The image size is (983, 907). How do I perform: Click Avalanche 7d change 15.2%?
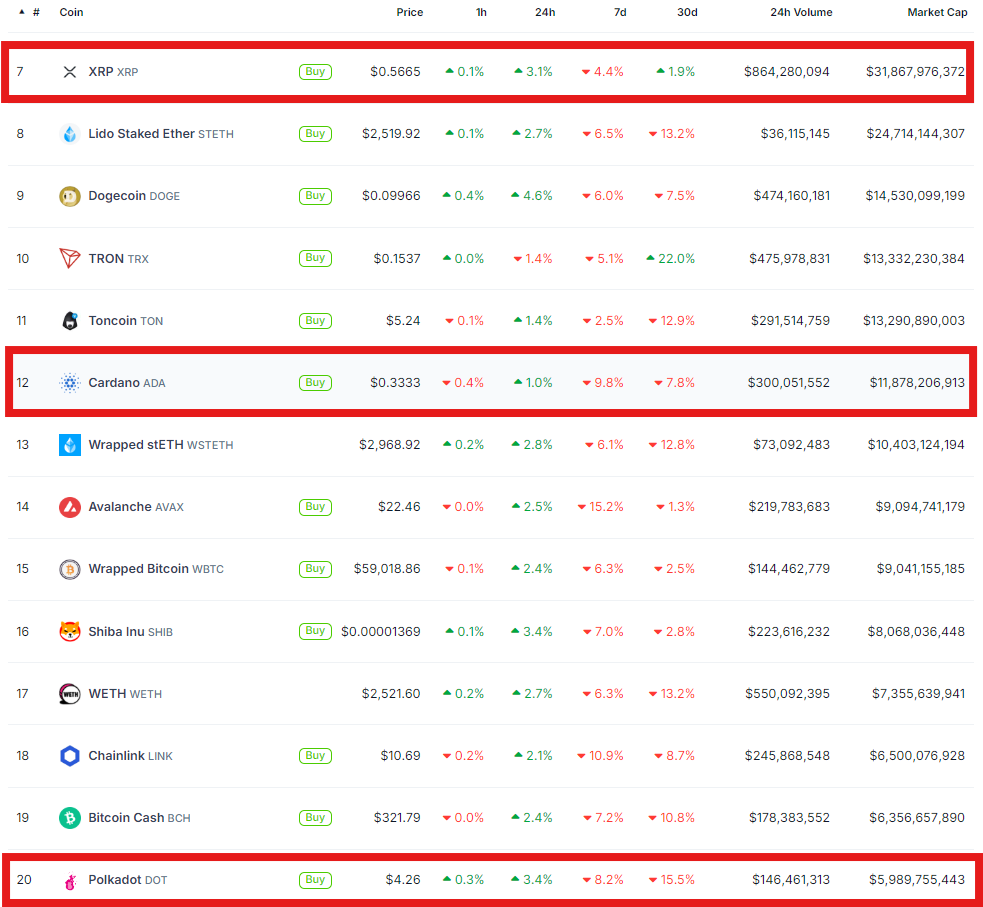[601, 506]
